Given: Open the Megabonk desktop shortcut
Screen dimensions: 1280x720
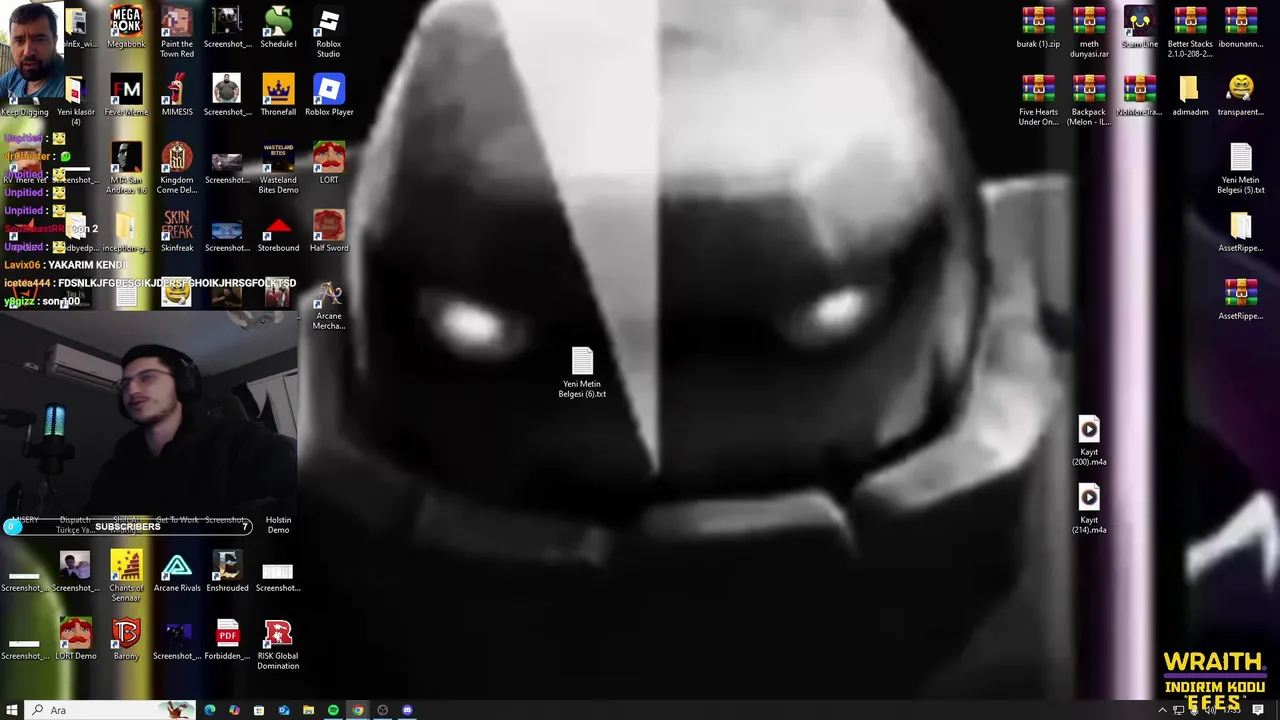Looking at the screenshot, I should 126,28.
